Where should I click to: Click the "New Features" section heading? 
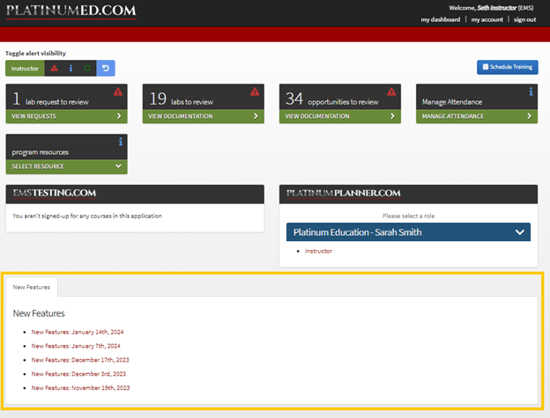pos(39,314)
